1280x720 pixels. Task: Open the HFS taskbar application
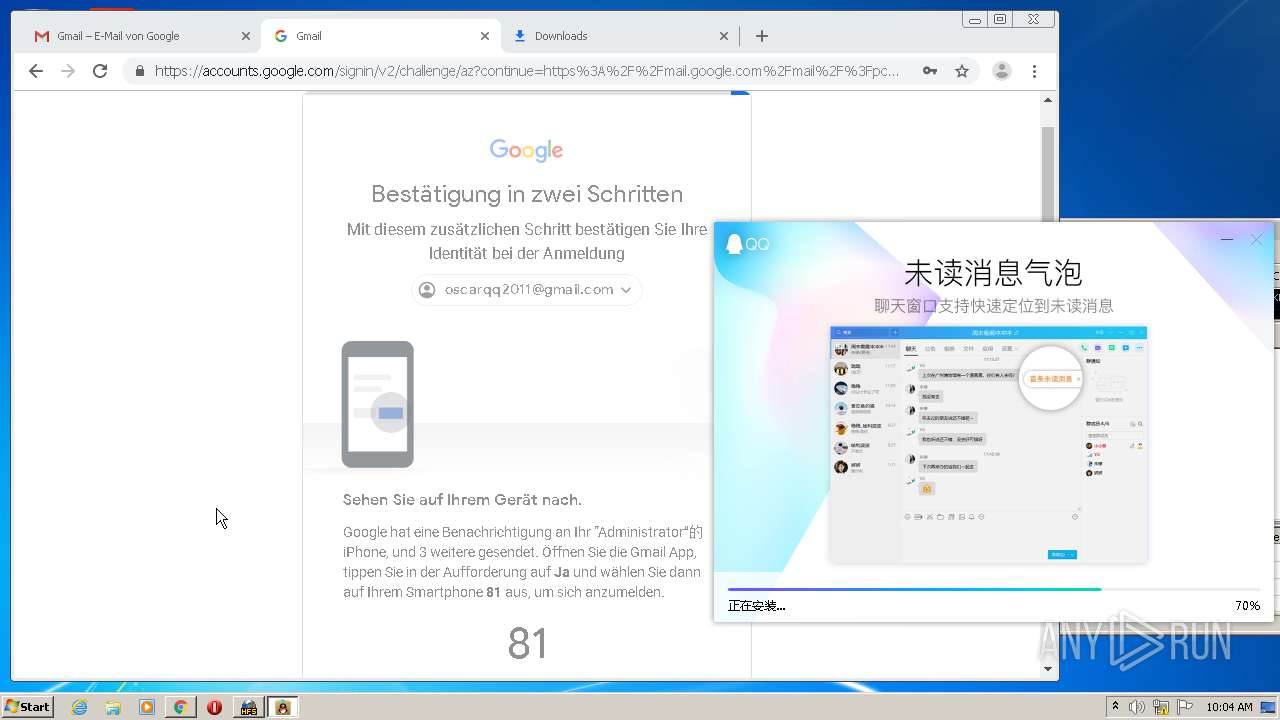click(x=248, y=707)
